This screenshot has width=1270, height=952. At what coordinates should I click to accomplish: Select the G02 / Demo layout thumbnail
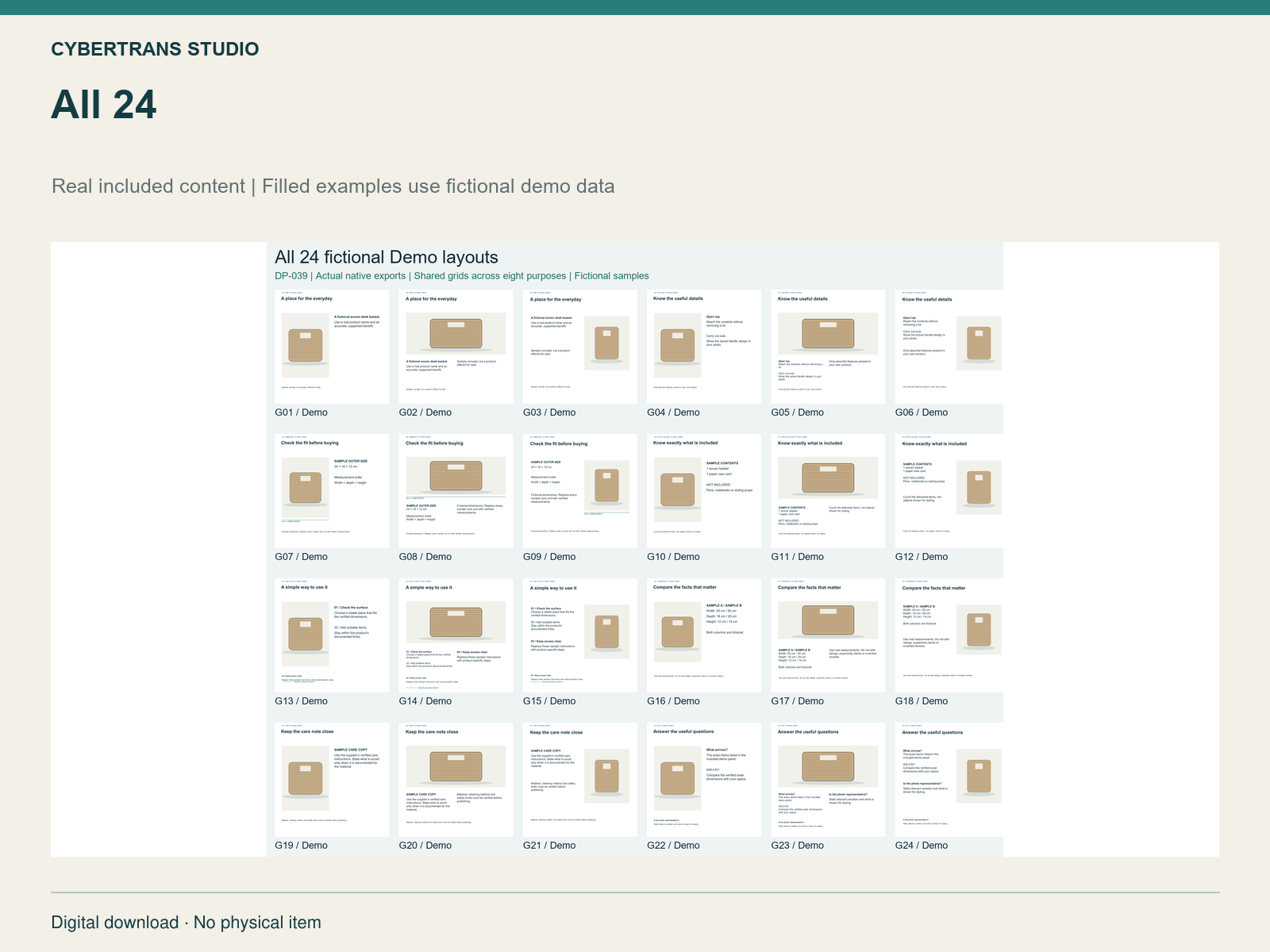click(x=456, y=347)
